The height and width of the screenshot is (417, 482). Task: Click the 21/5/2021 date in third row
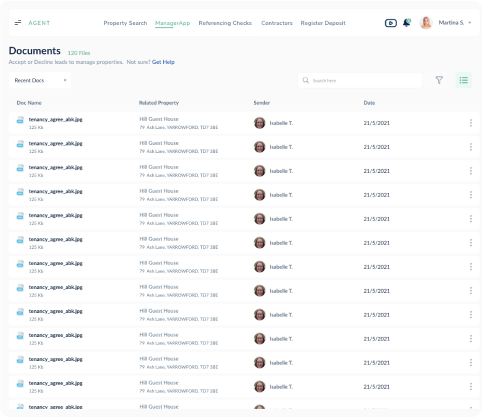(x=377, y=171)
